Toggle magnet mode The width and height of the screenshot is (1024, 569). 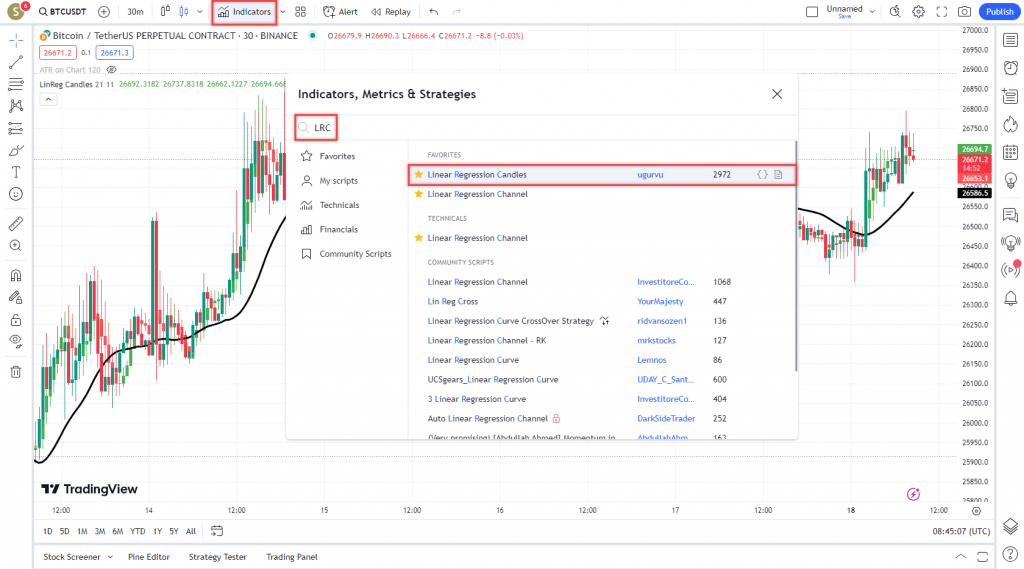click(x=16, y=276)
